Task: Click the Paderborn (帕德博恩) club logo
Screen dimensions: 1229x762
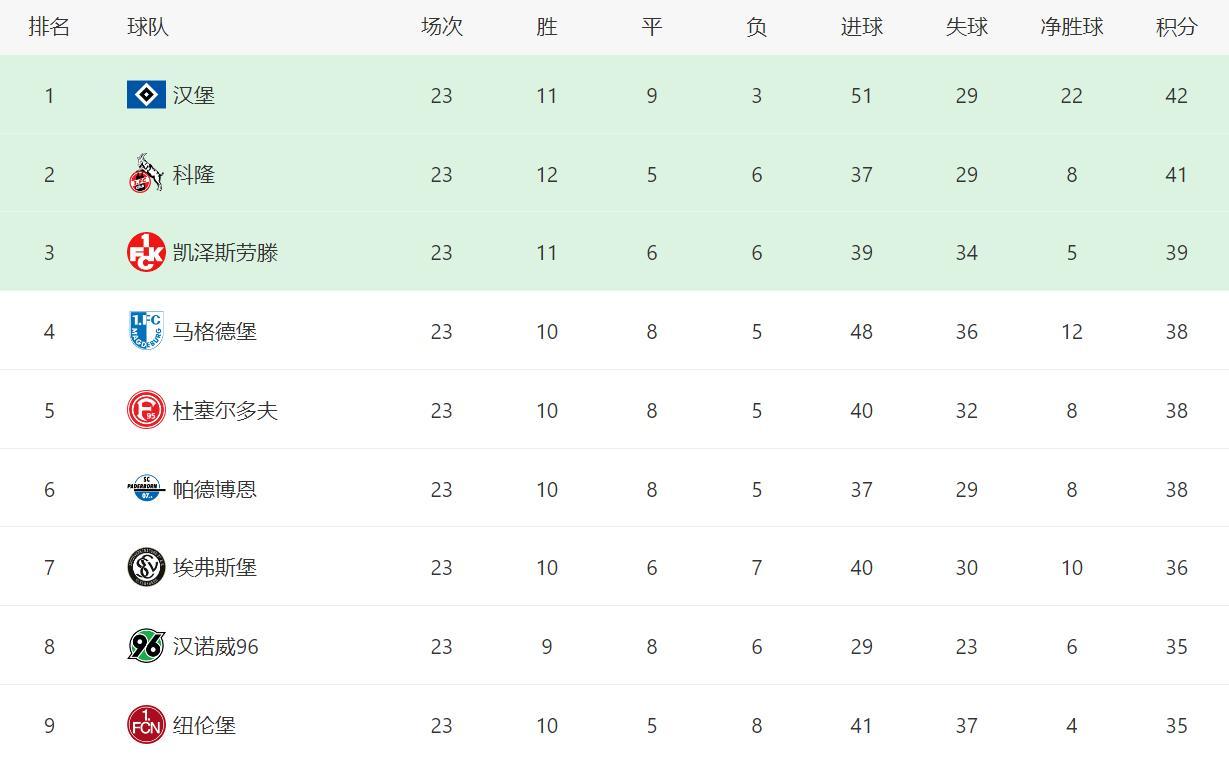Action: click(x=146, y=489)
